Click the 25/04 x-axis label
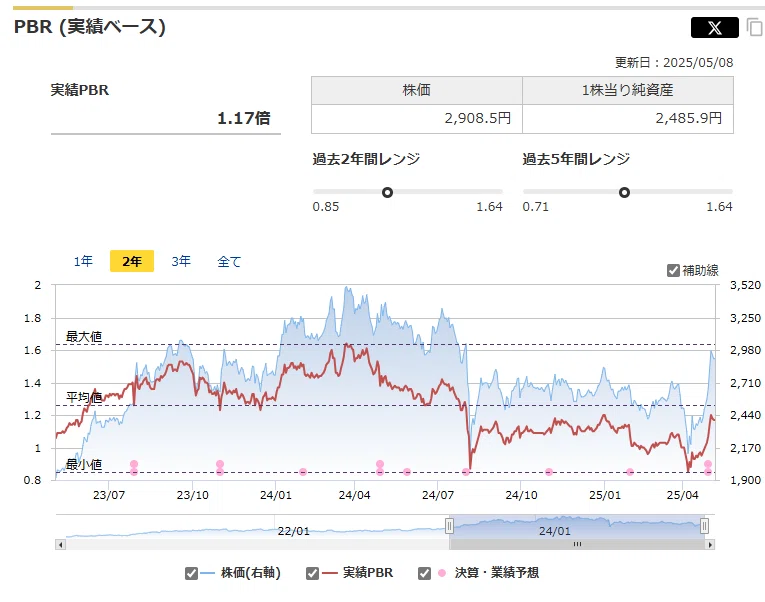The height and width of the screenshot is (602, 765). [x=683, y=495]
